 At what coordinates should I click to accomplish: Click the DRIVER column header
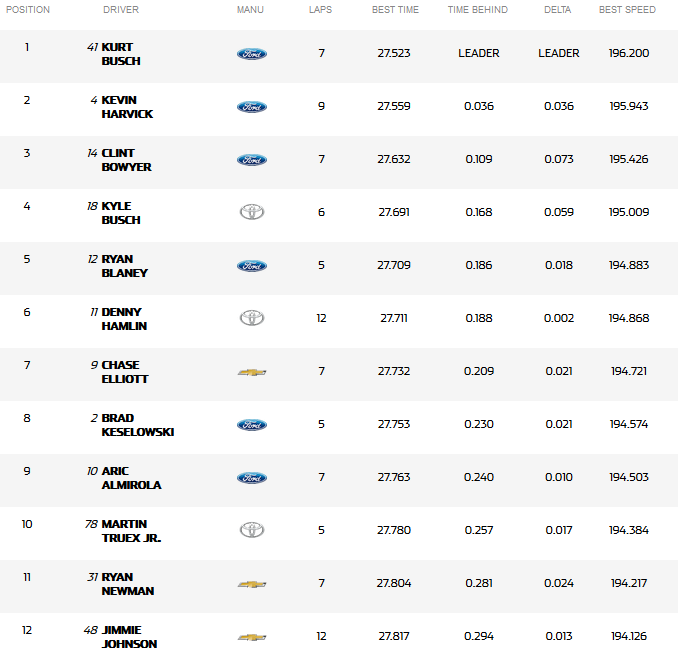(x=121, y=10)
